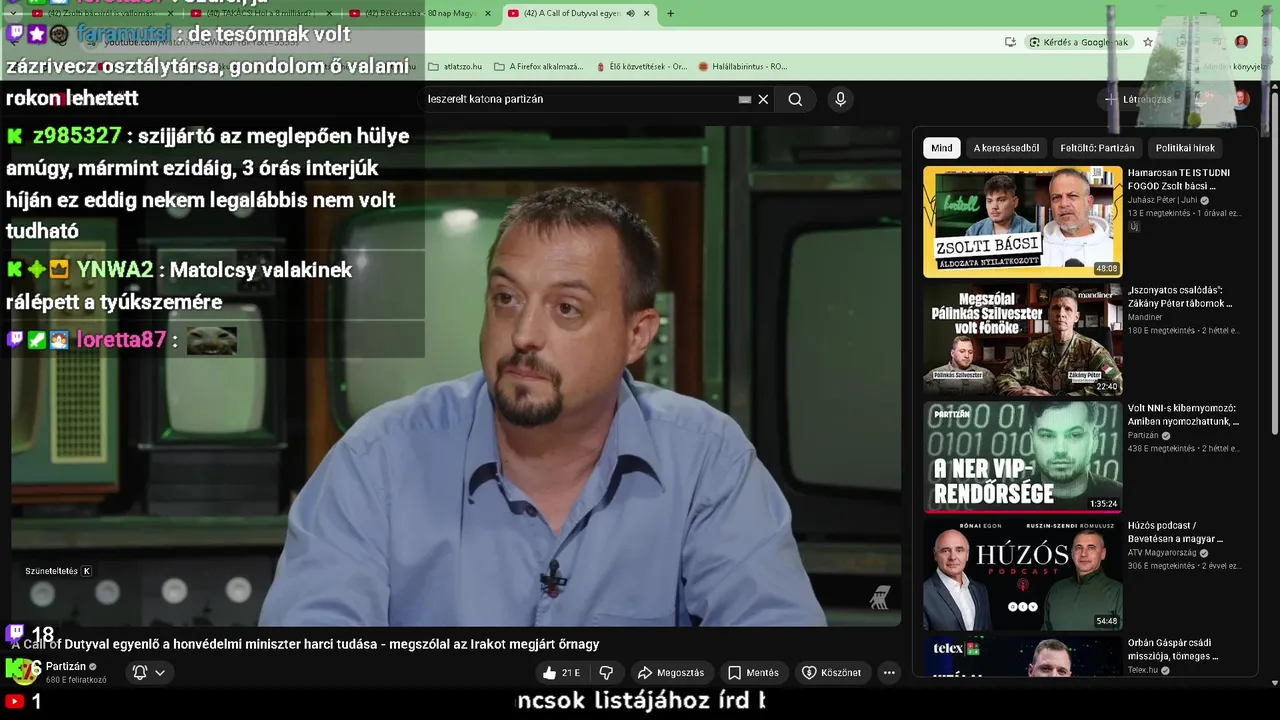This screenshot has height=720, width=1280.
Task: Start voice search with the microphone icon
Action: coord(840,99)
